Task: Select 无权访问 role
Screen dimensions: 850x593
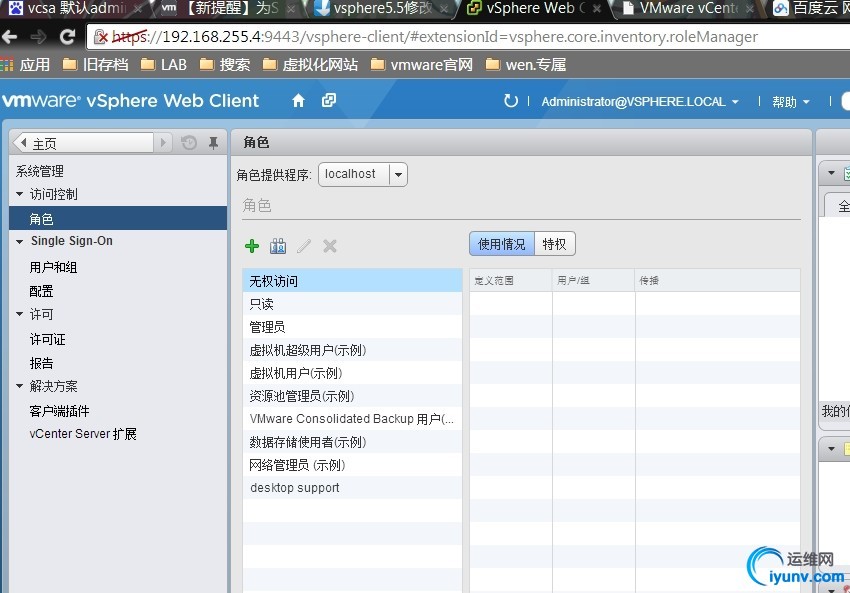Action: [352, 281]
